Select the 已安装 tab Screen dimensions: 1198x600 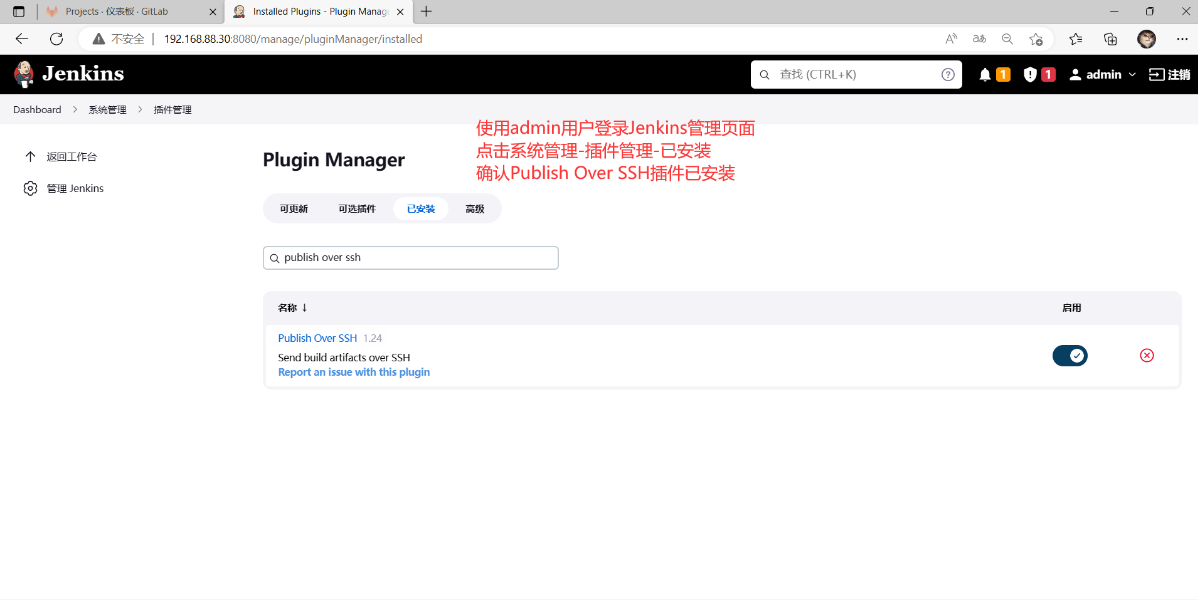421,209
